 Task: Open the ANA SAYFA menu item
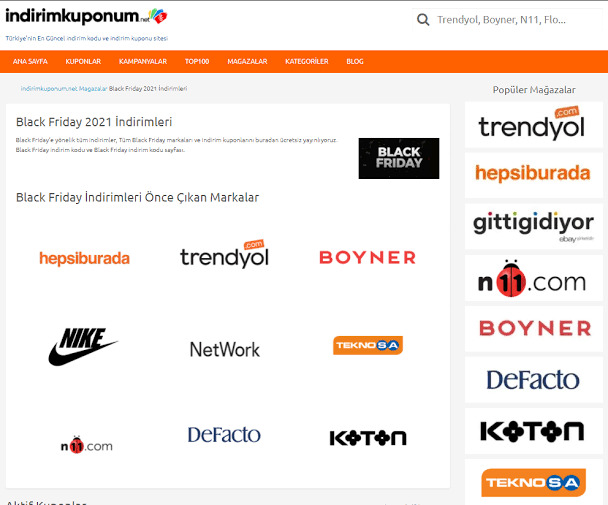coord(30,61)
